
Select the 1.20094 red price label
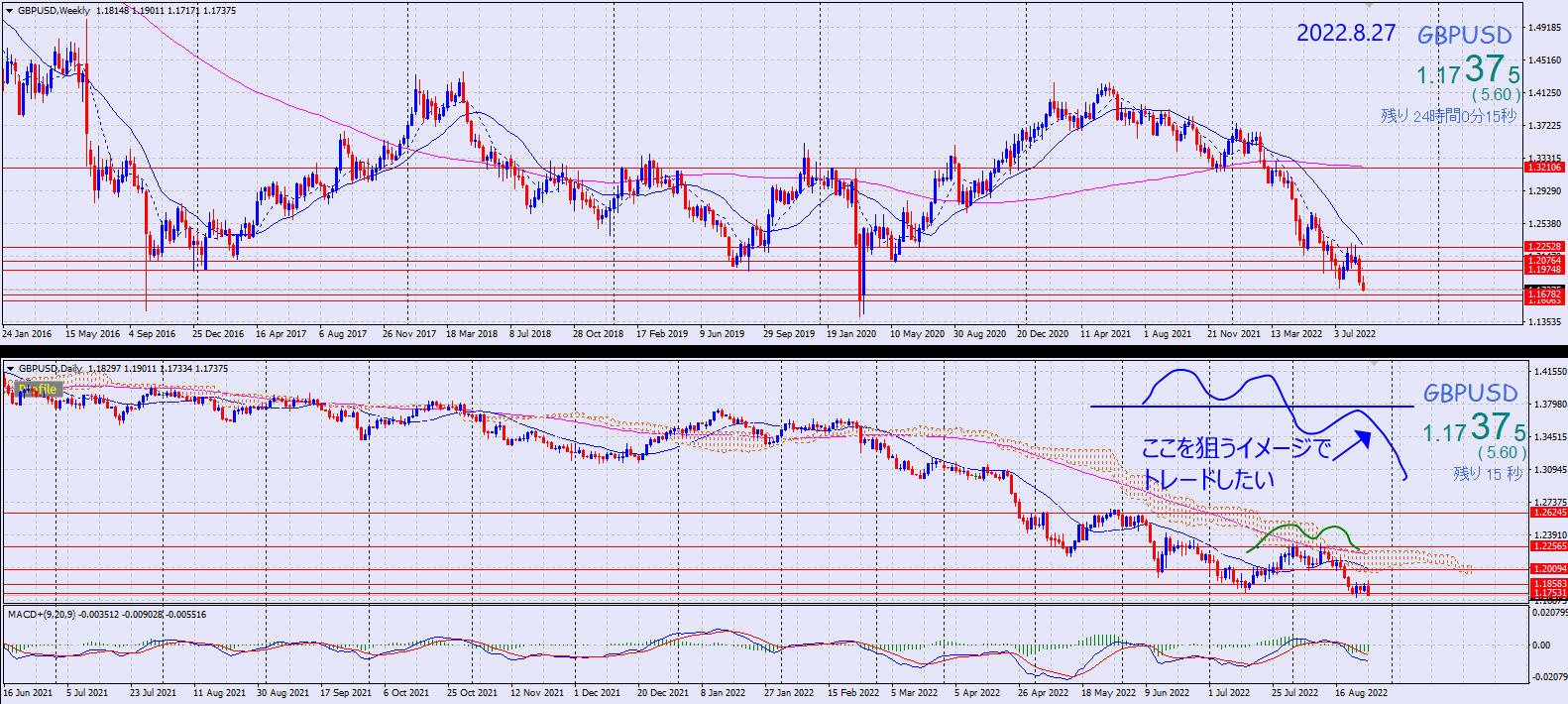pos(1550,569)
